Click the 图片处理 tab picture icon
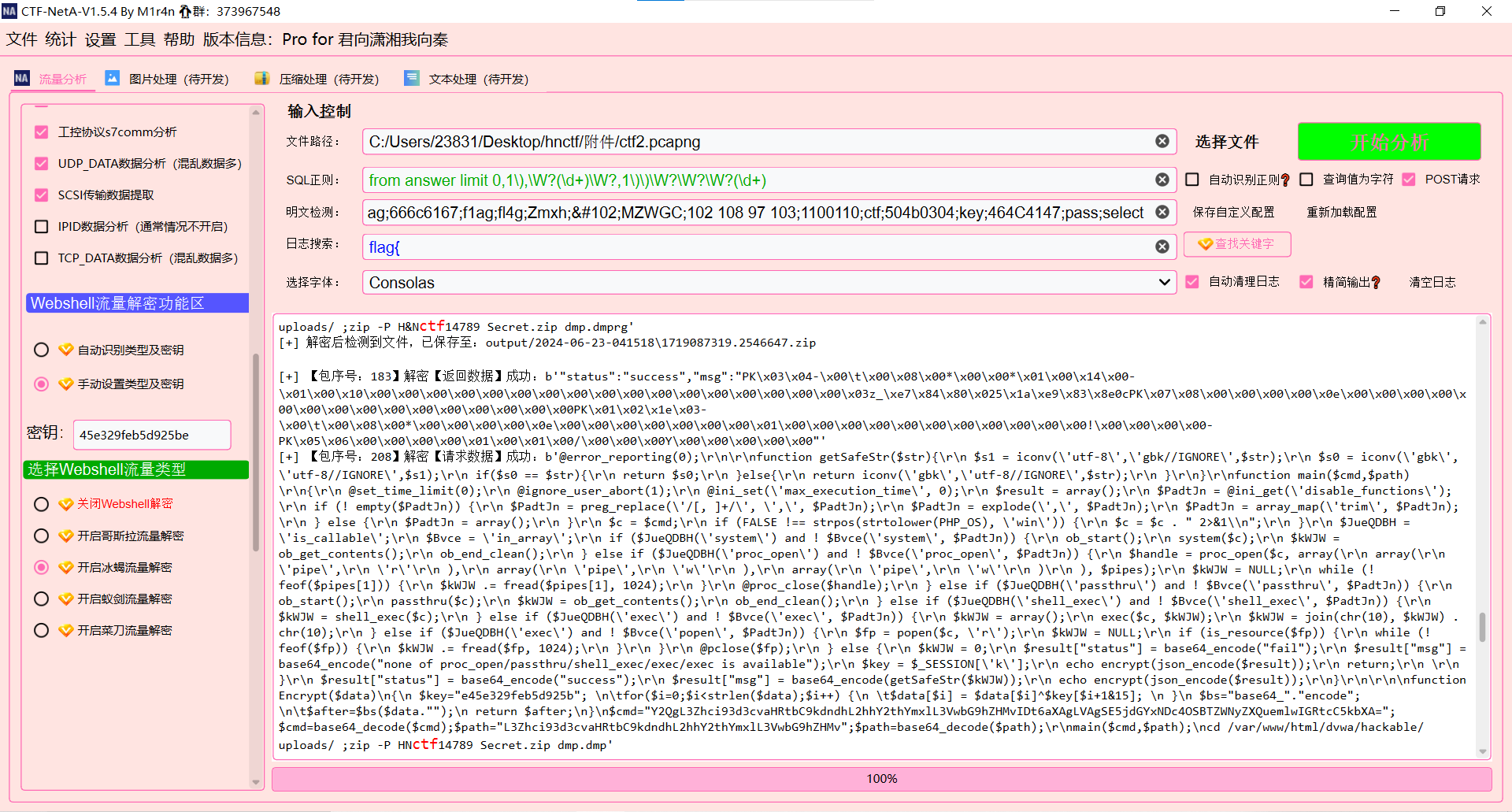The width and height of the screenshot is (1512, 812). (x=112, y=78)
